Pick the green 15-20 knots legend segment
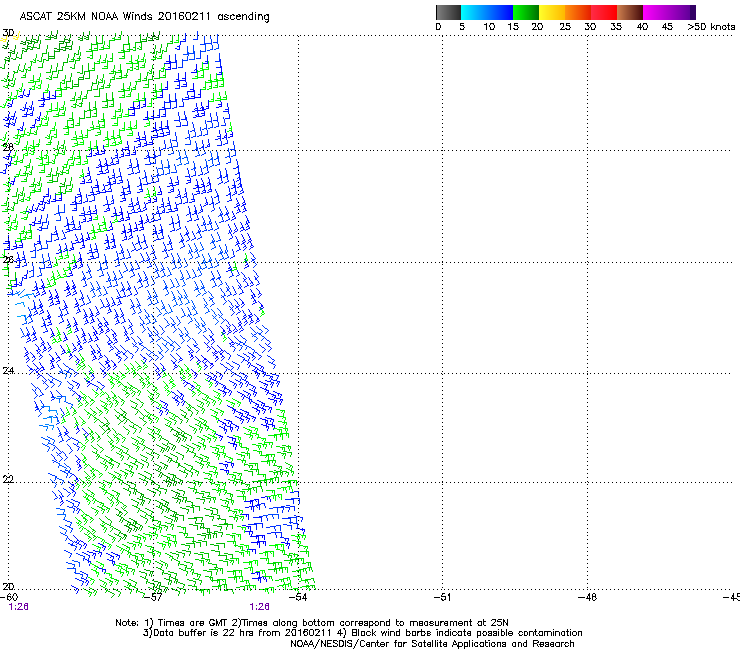The height and width of the screenshot is (650, 740). (526, 12)
